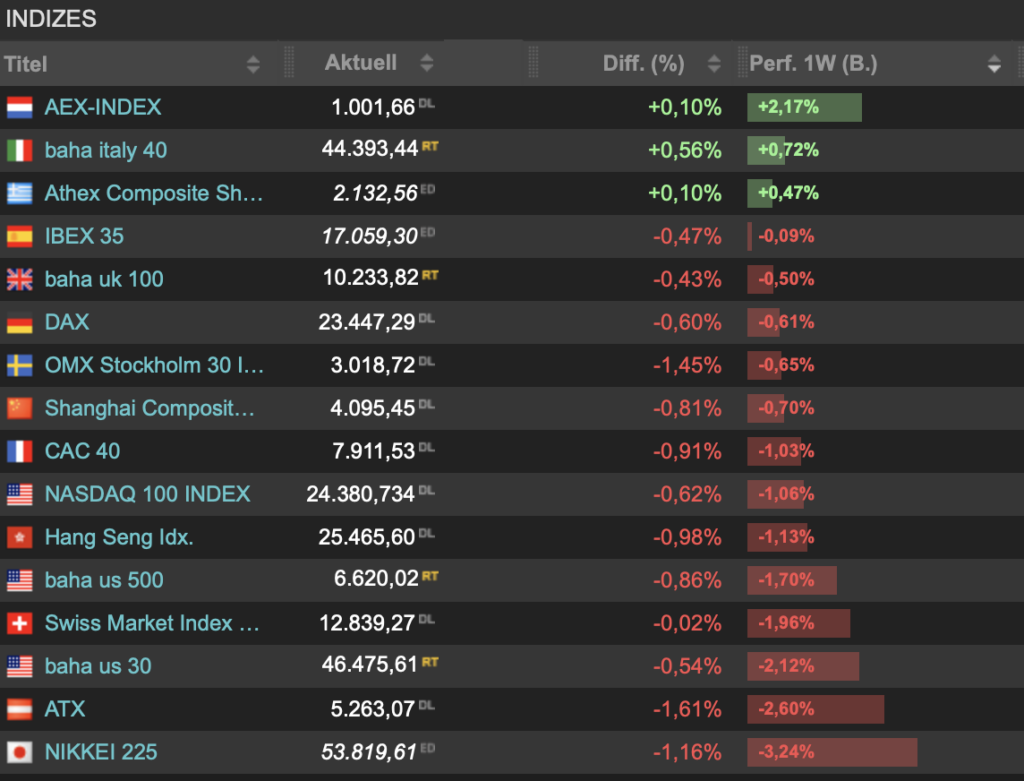Sort the table by Titel column arrows
Screen dimensions: 1024x781
pyautogui.click(x=253, y=64)
